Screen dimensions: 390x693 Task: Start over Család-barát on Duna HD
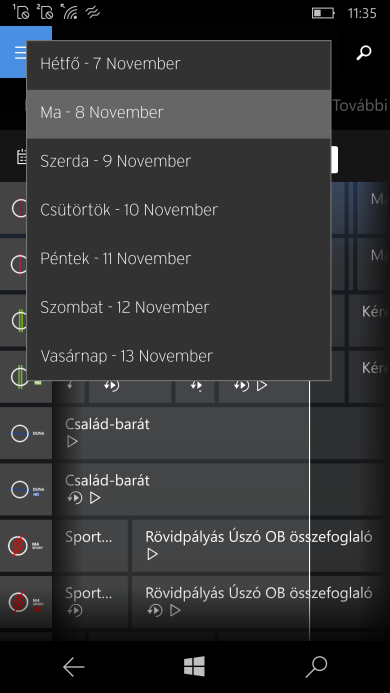point(75,498)
